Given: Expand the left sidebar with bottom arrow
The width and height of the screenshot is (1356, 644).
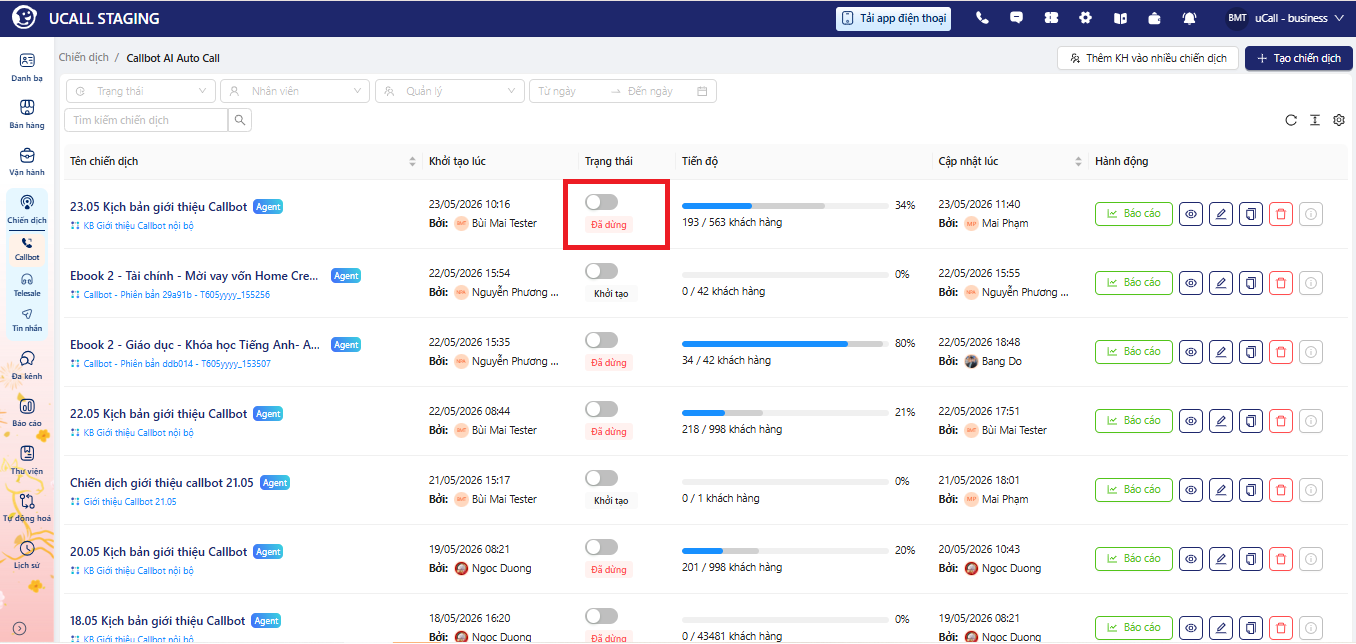Looking at the screenshot, I should tap(19, 628).
